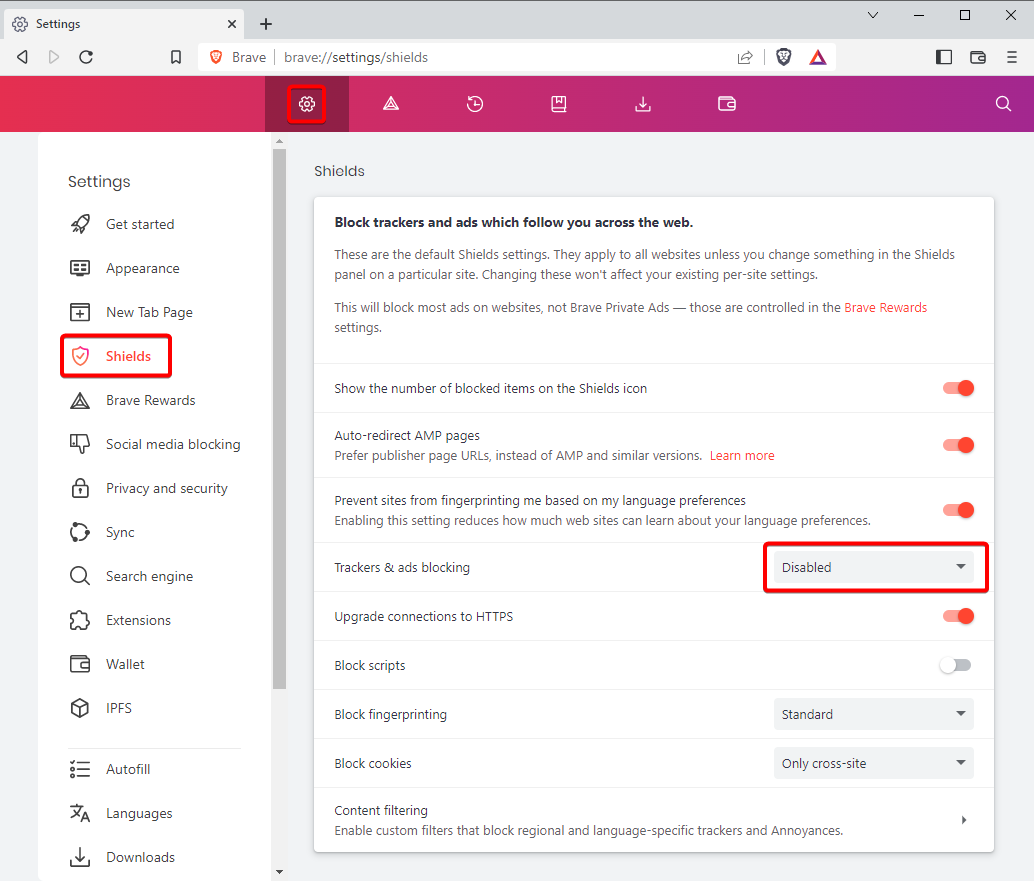Viewport: 1034px width, 881px height.
Task: Close the Settings tab
Action: pyautogui.click(x=231, y=24)
